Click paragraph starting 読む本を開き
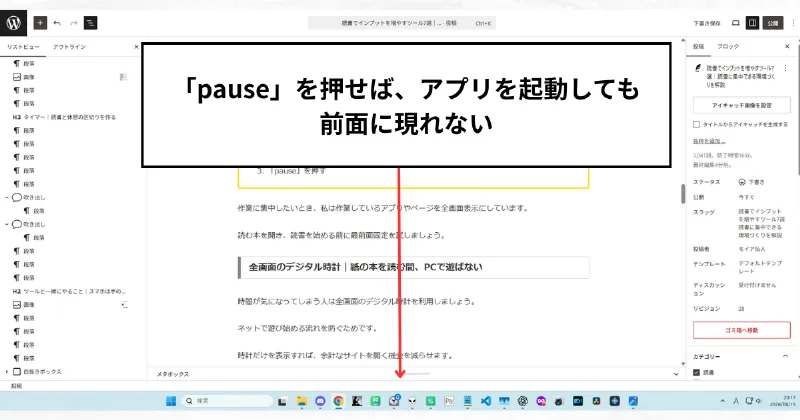Viewport: 800px width, 420px height. [x=342, y=235]
